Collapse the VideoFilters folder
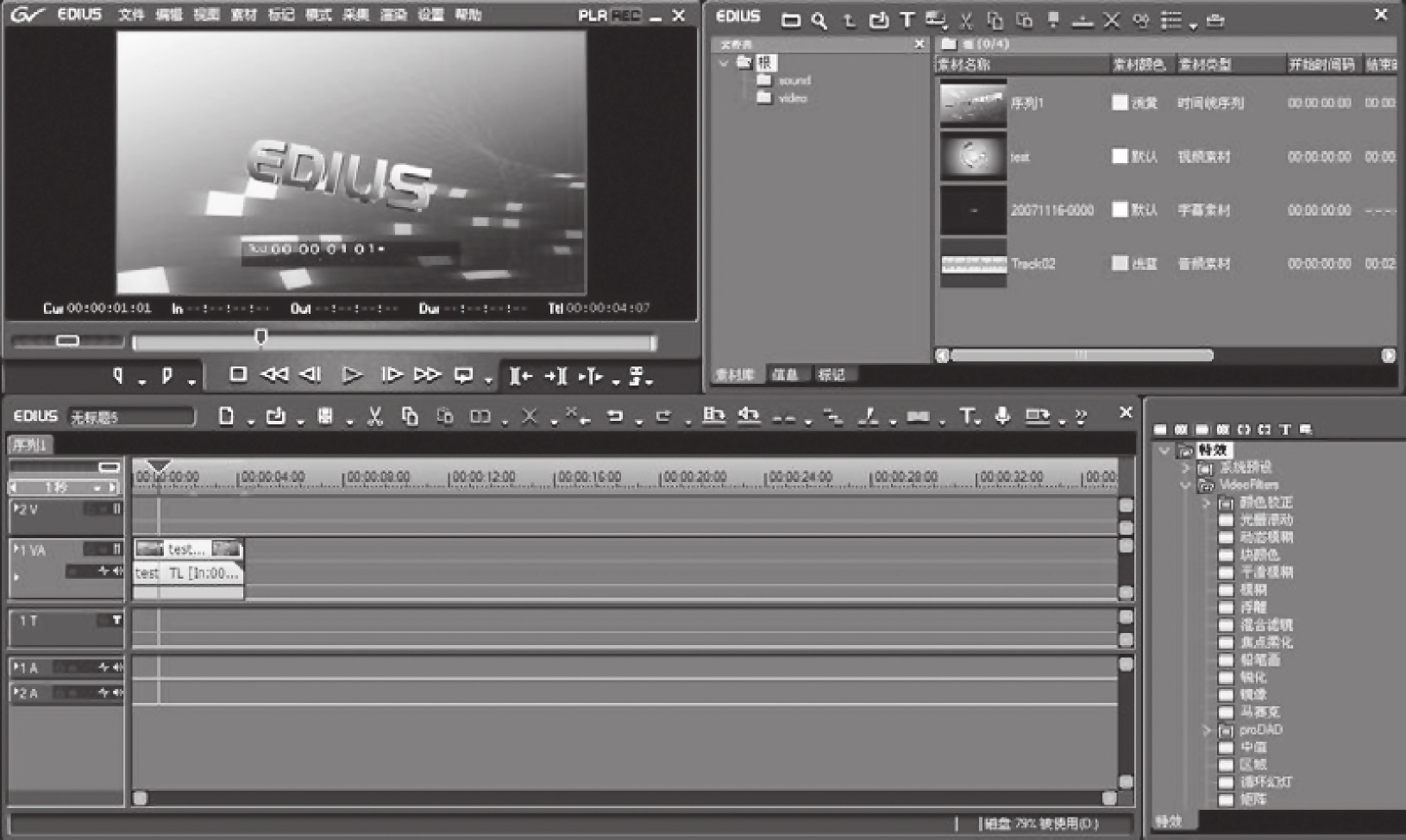Image resolution: width=1406 pixels, height=840 pixels. pos(1186,486)
